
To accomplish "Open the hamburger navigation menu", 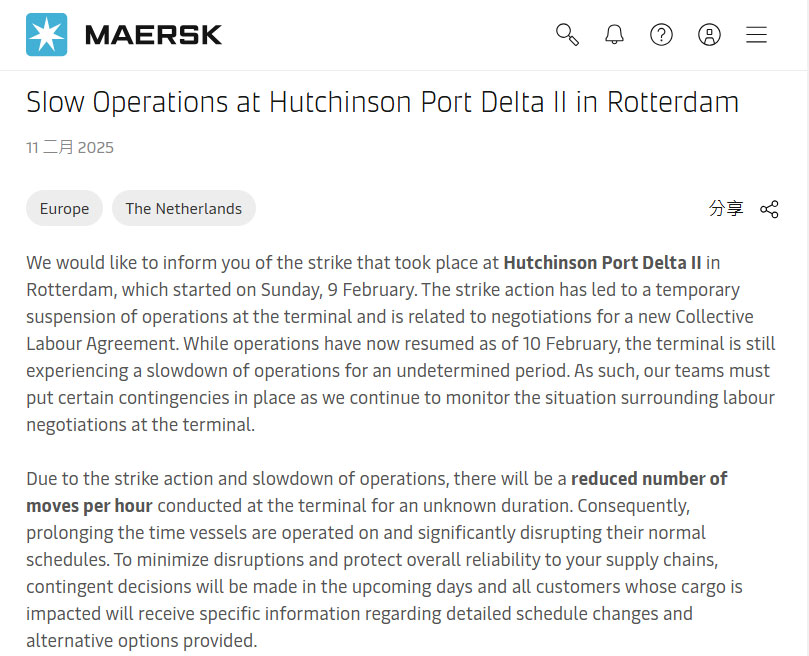I will (x=756, y=34).
